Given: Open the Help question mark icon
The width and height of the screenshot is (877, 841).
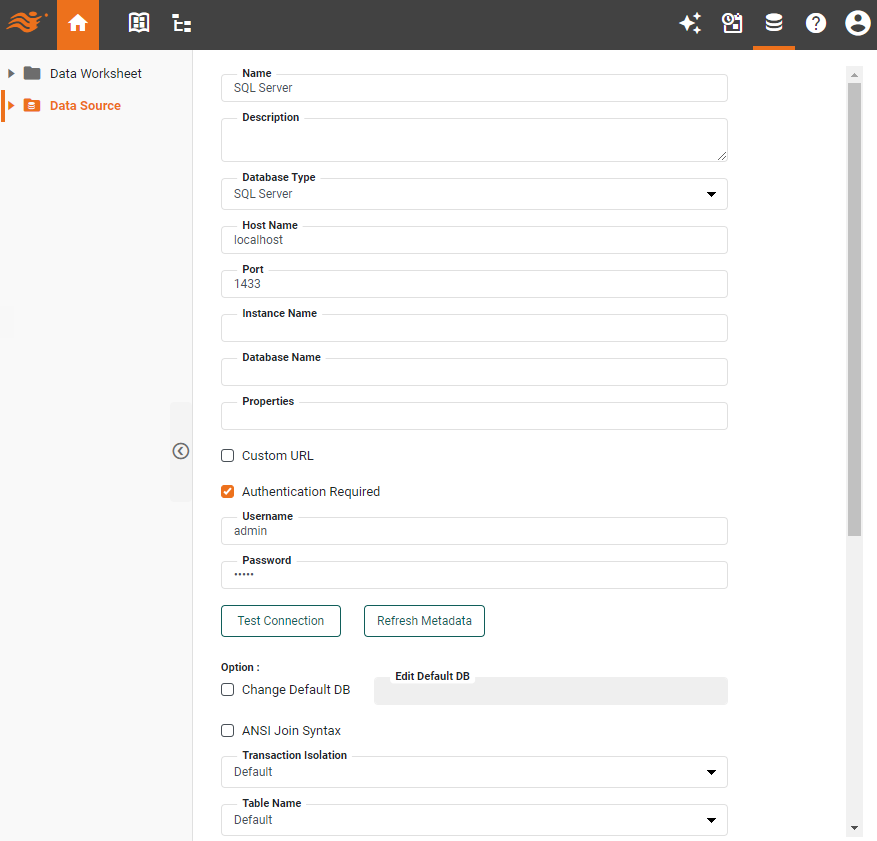Looking at the screenshot, I should click(x=816, y=23).
